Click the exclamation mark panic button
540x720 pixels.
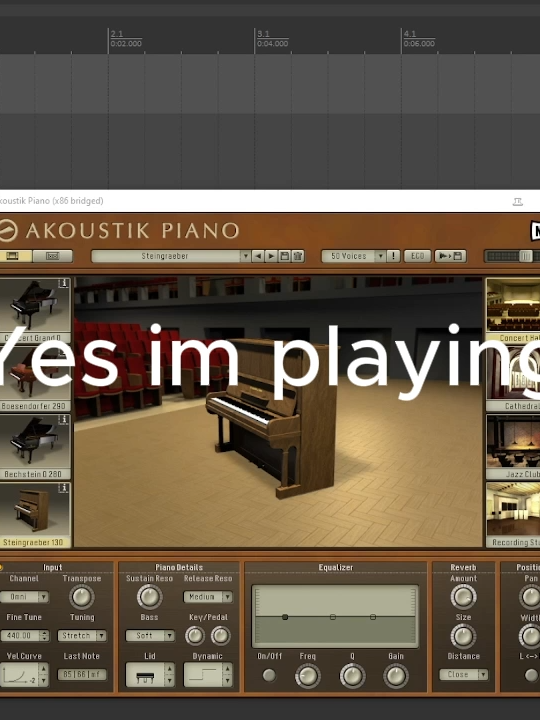394,256
